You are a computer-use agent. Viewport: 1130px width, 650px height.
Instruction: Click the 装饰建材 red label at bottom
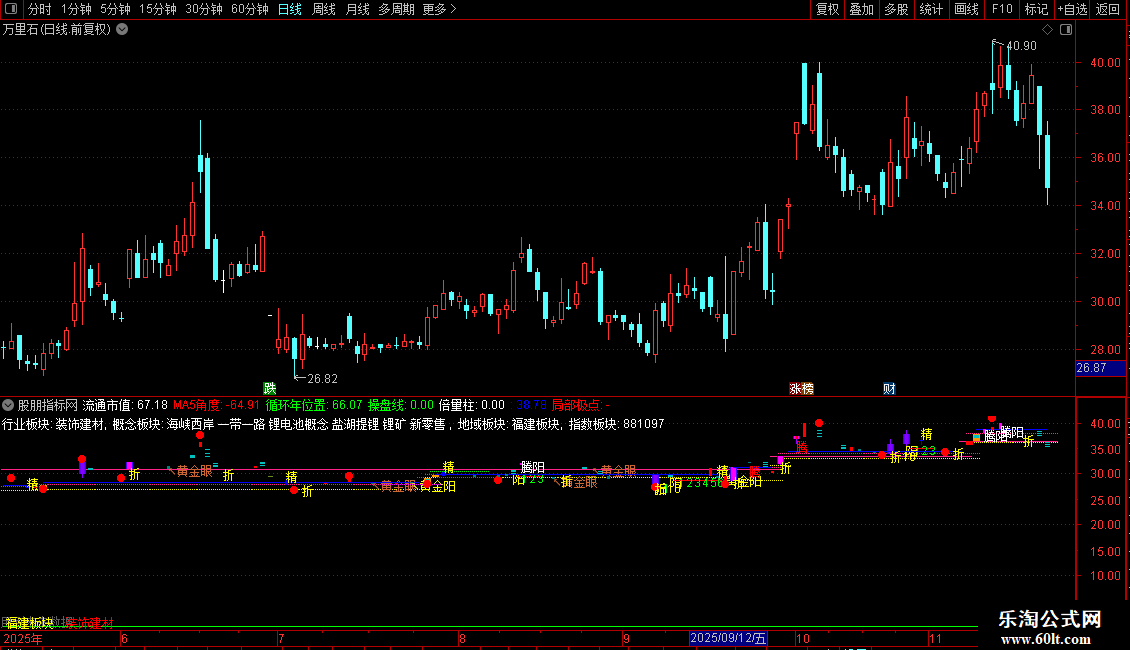[x=90, y=623]
